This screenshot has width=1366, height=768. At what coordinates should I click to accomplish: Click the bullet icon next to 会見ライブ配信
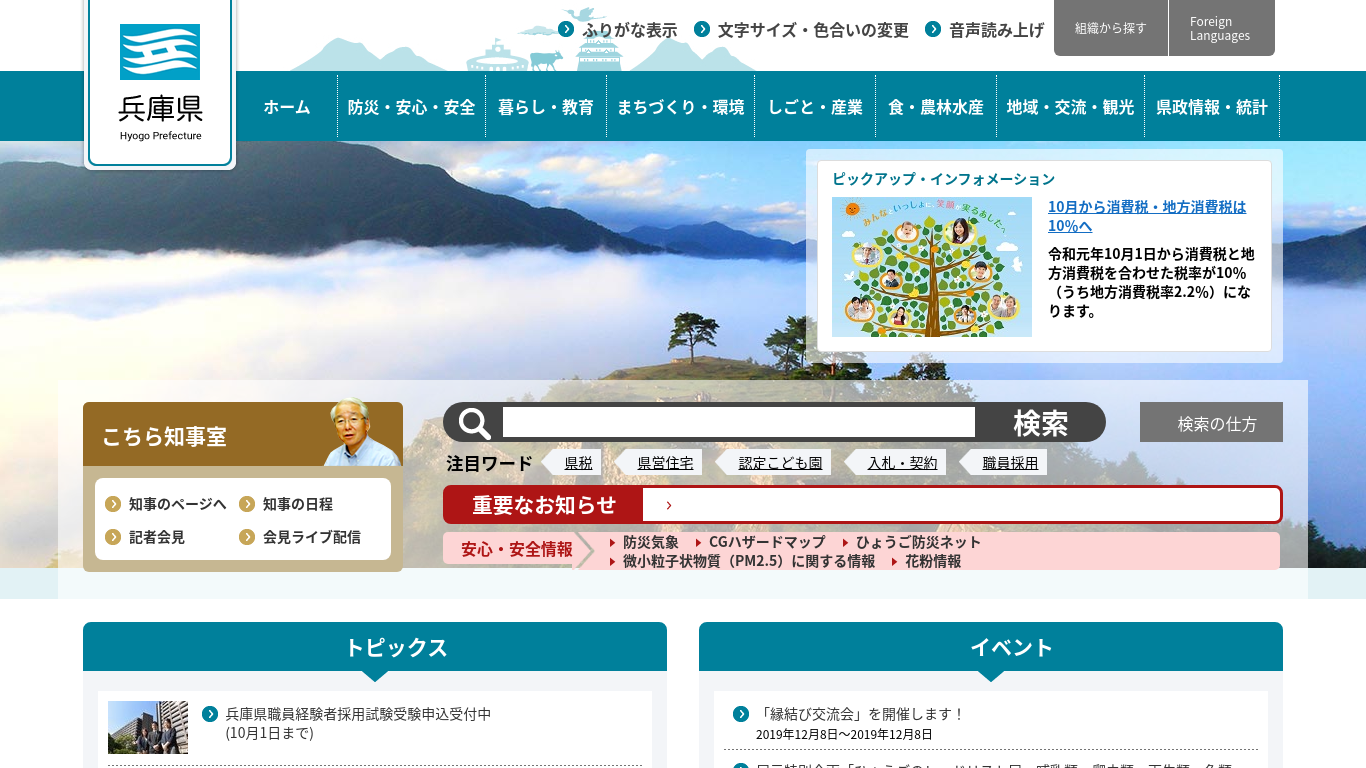[247, 537]
